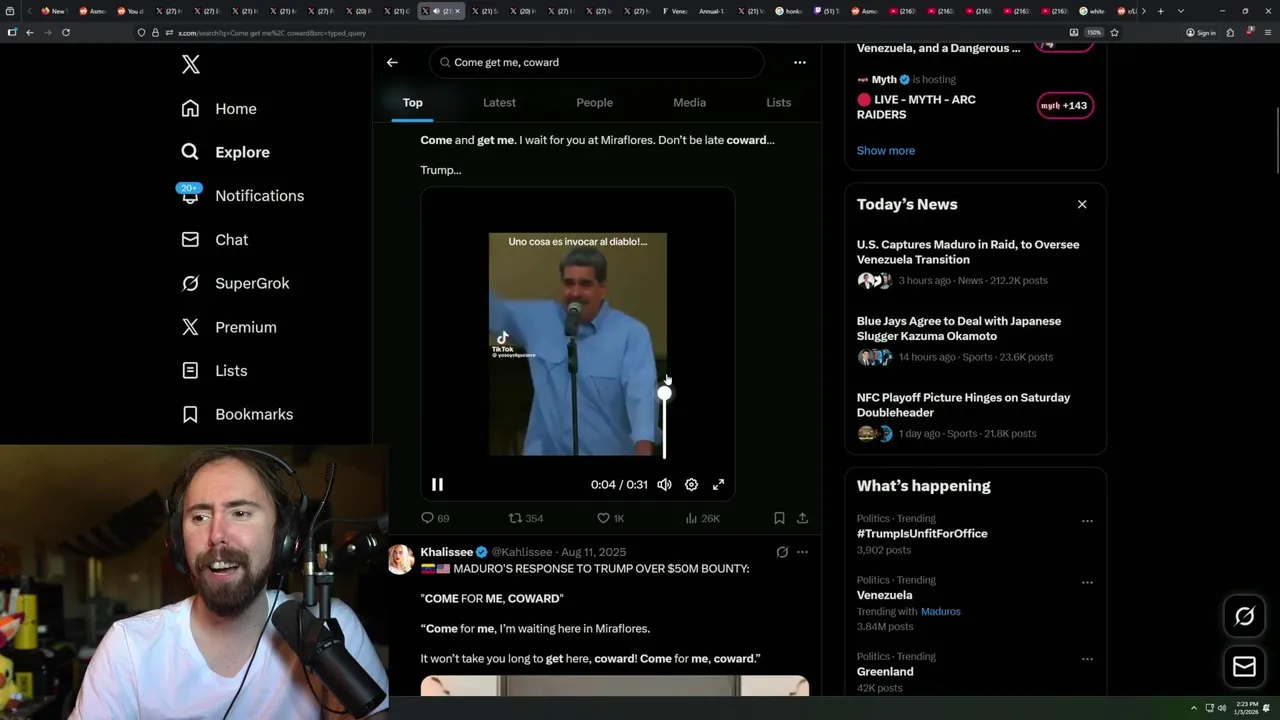
Task: Open Grok explain icon on Khalissee post
Action: [782, 552]
